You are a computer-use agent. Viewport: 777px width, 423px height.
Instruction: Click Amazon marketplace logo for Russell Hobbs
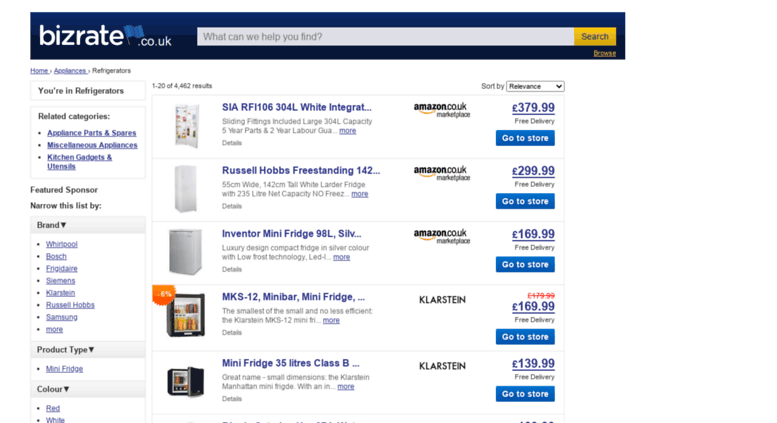coord(442,173)
